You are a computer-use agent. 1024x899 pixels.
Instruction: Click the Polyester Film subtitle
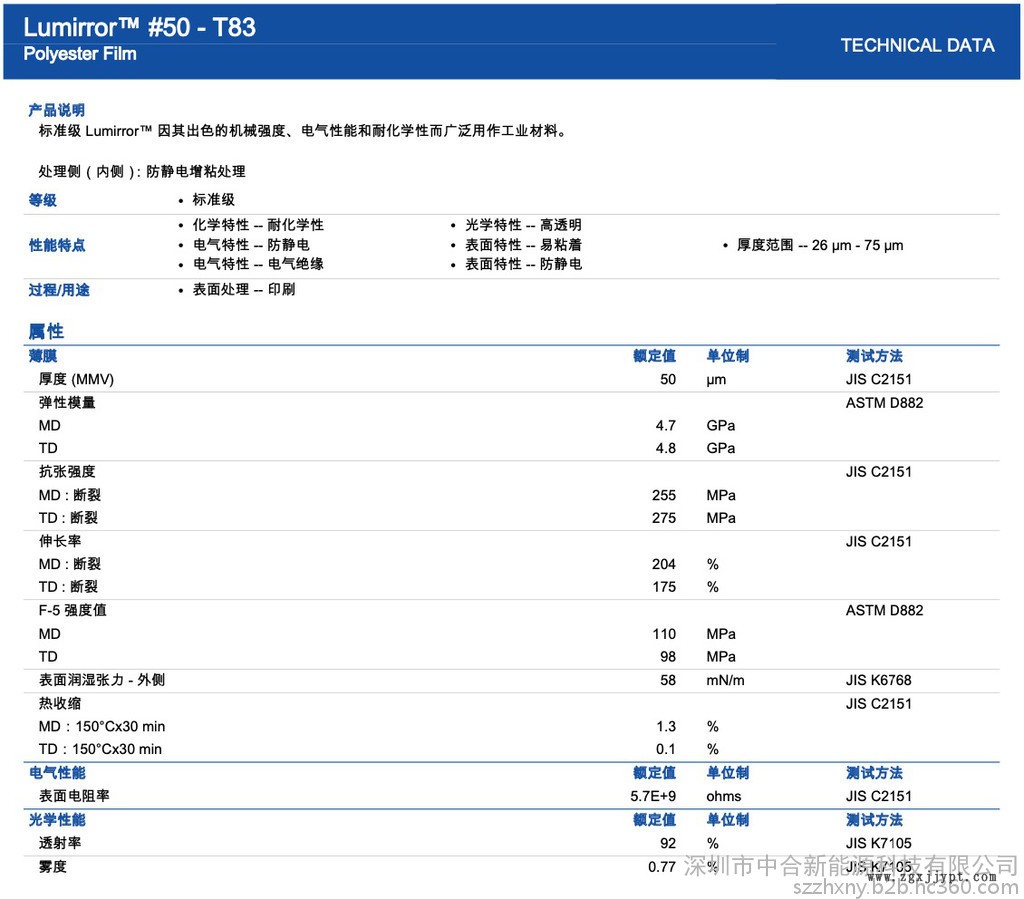pos(80,54)
